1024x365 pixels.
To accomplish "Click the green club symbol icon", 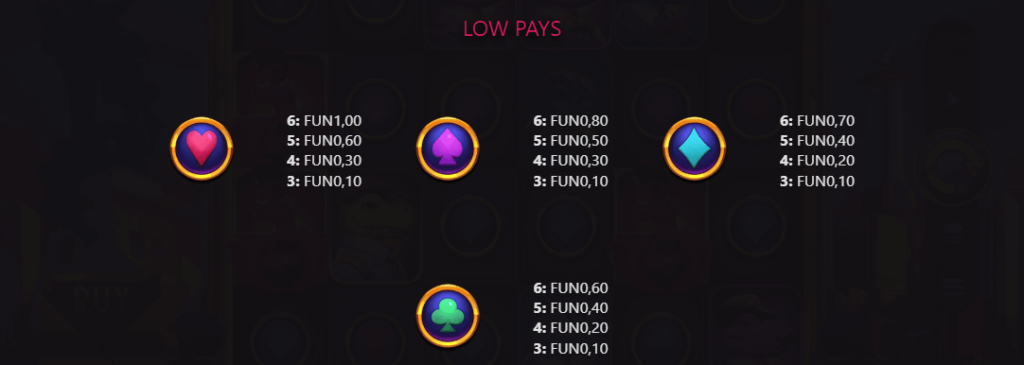I will [448, 315].
